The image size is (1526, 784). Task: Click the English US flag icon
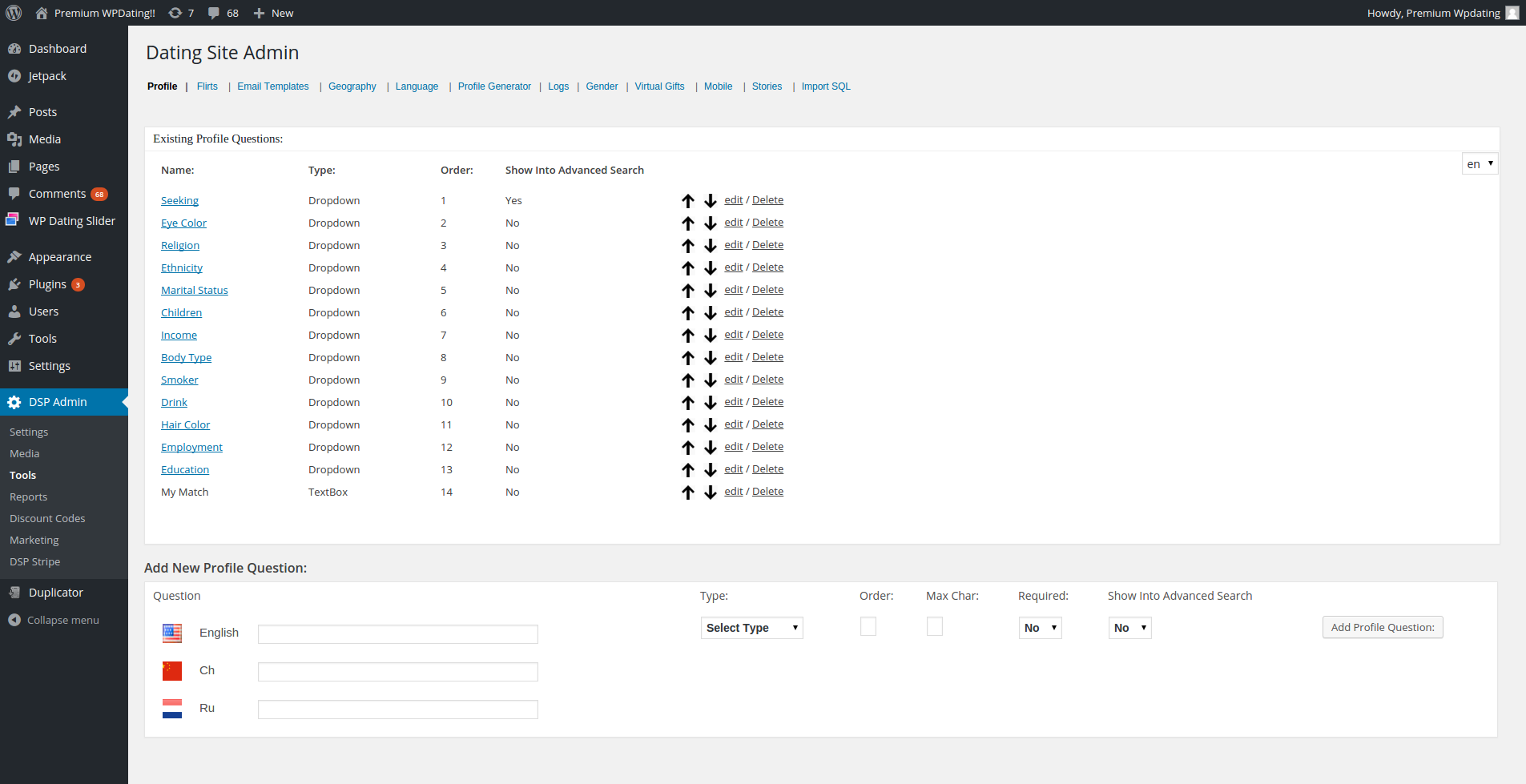[172, 633]
